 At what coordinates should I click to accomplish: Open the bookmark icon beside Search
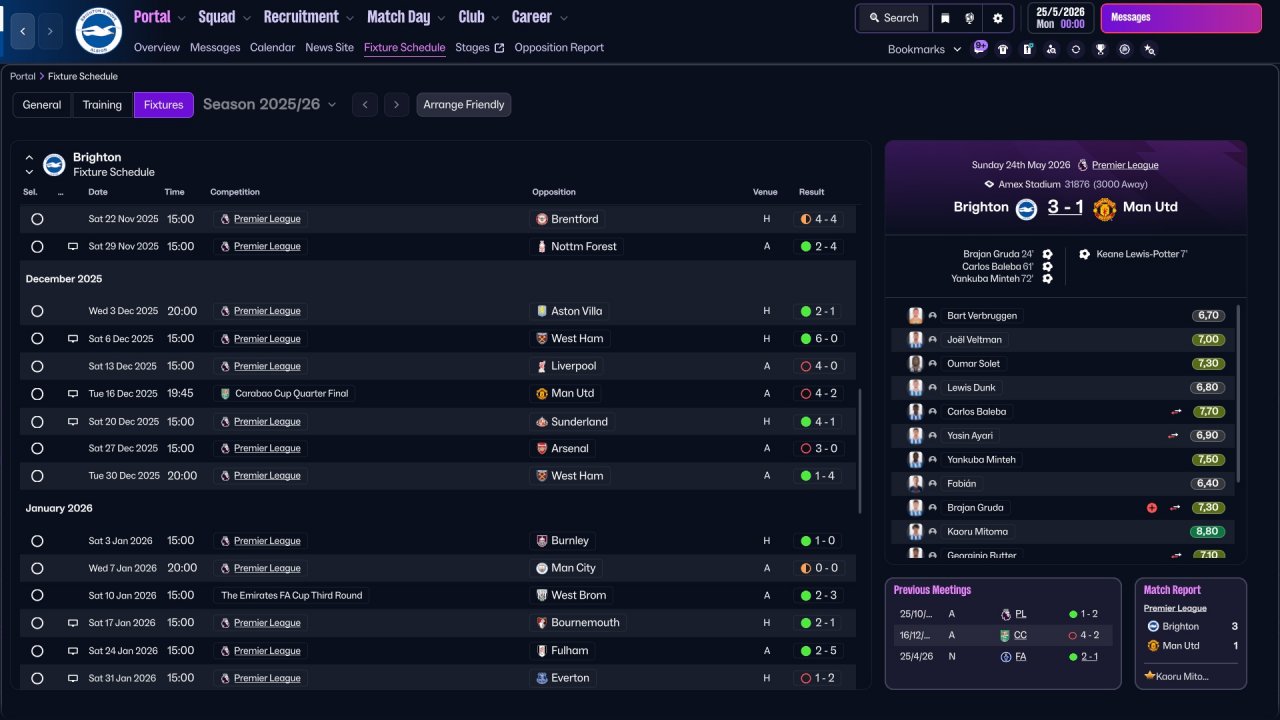coord(946,18)
